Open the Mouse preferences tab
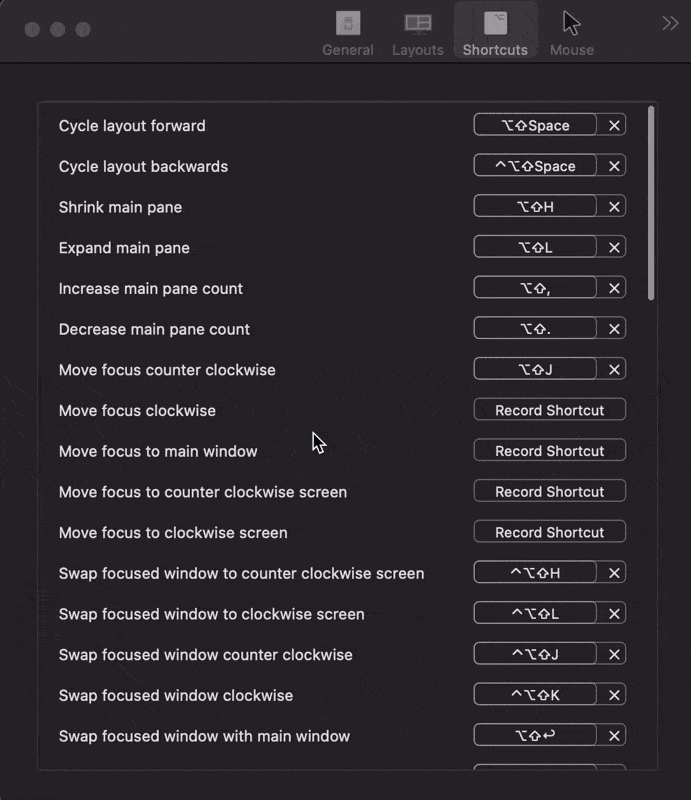Viewport: 691px width, 800px height. pos(571,33)
